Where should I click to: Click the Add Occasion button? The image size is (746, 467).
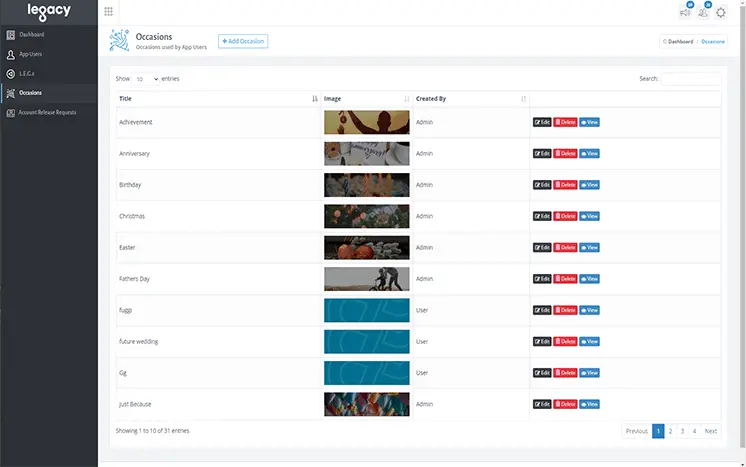243,41
